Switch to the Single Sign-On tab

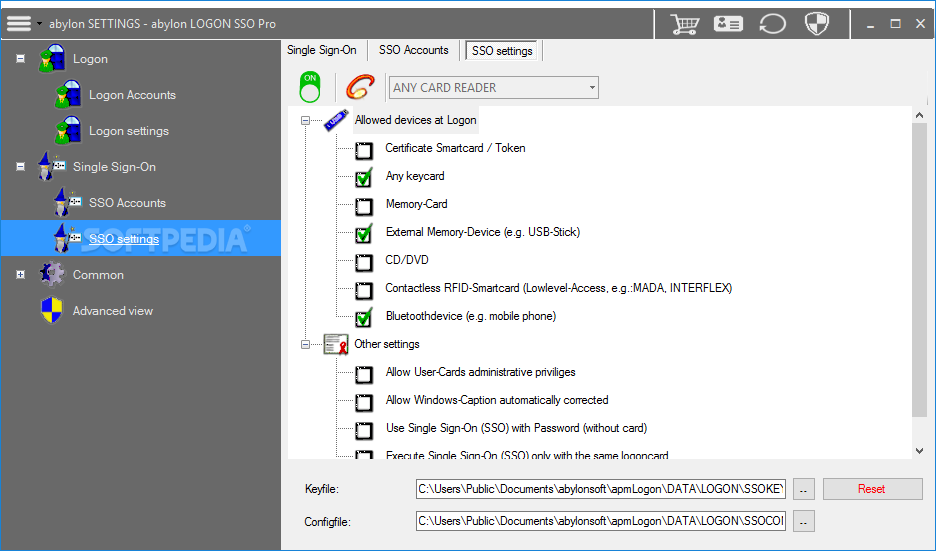click(321, 50)
